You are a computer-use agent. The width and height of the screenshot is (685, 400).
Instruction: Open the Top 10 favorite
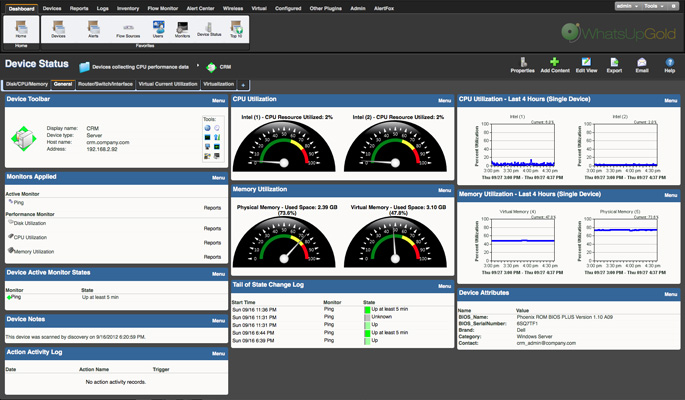click(x=236, y=29)
